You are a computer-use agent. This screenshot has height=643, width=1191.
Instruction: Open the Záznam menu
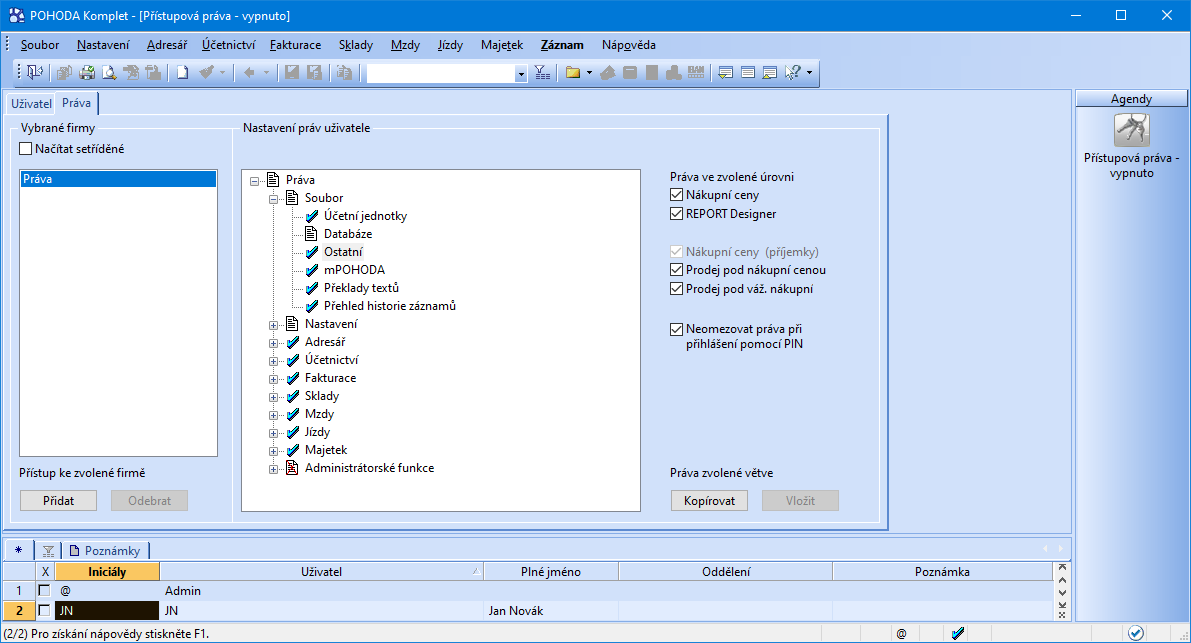point(562,45)
